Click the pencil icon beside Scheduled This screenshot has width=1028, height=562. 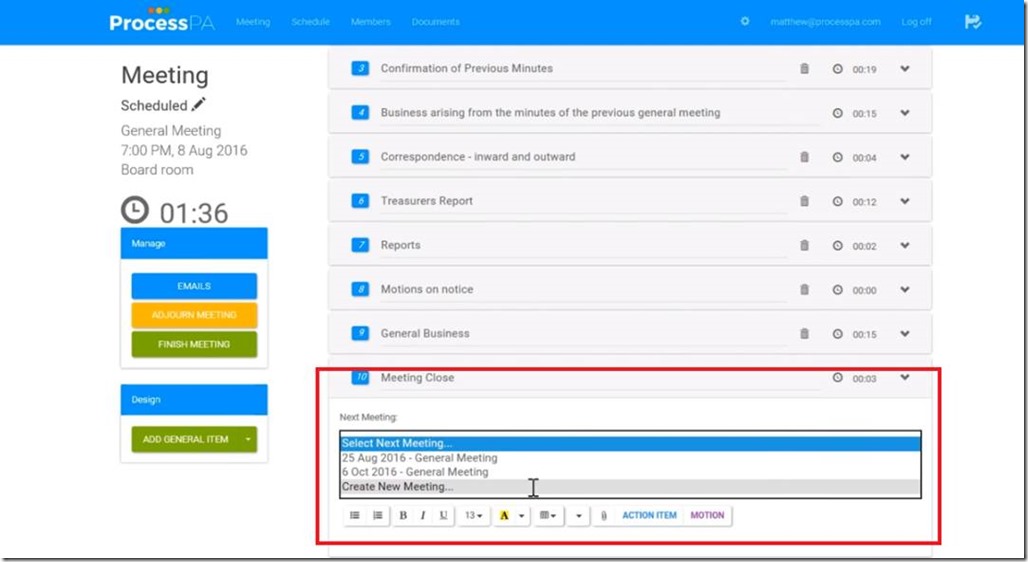click(199, 105)
